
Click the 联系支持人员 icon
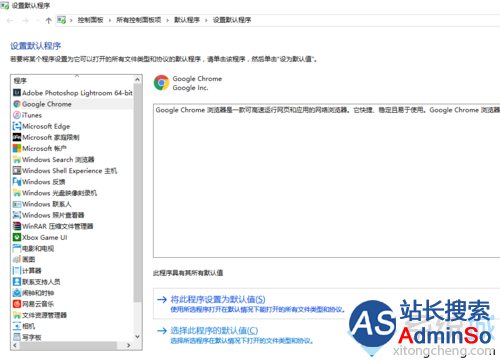[17, 282]
